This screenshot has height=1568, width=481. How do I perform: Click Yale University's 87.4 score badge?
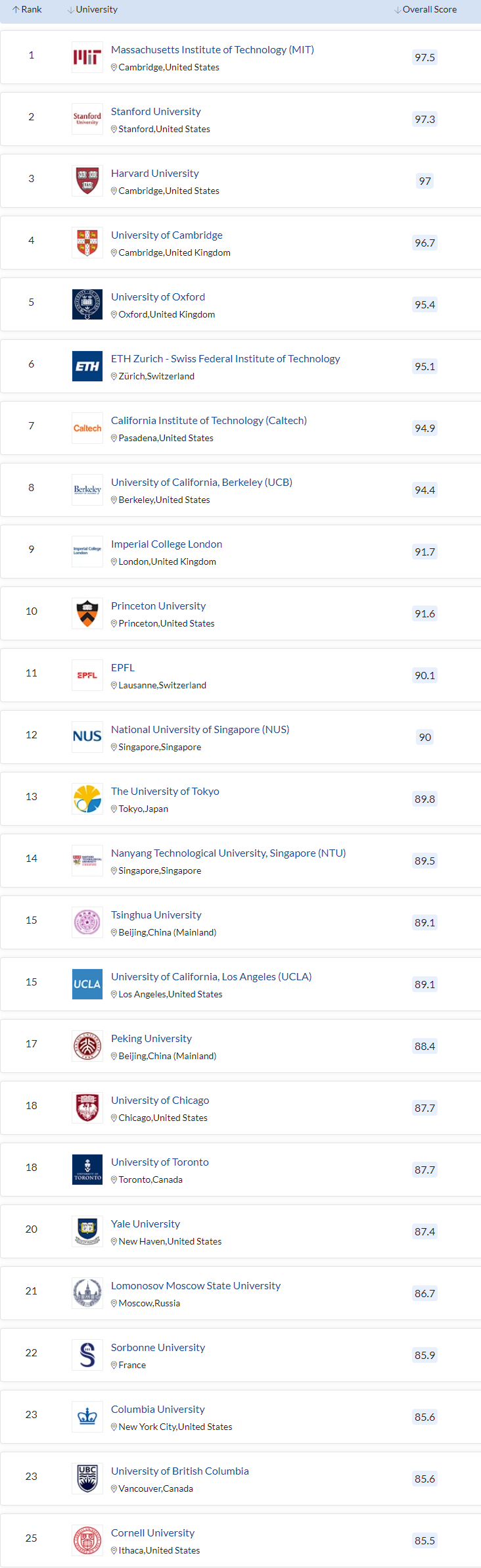point(424,1231)
